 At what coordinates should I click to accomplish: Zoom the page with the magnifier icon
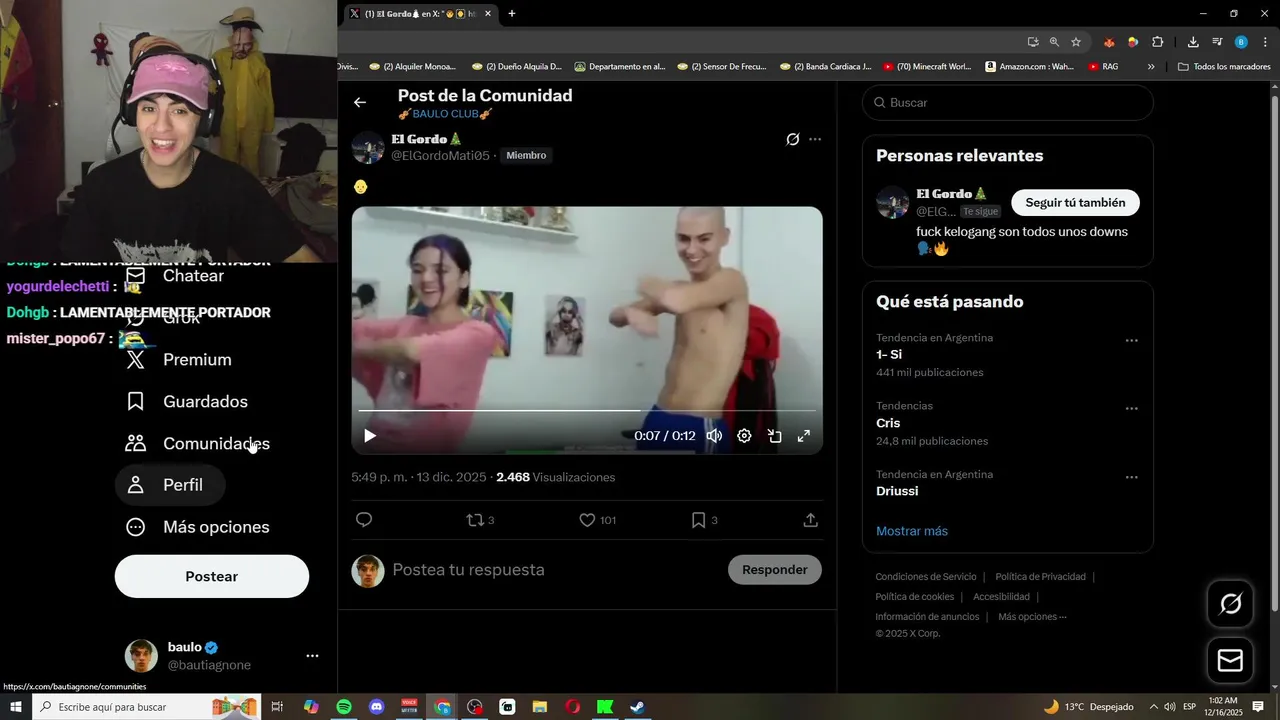coord(1054,42)
